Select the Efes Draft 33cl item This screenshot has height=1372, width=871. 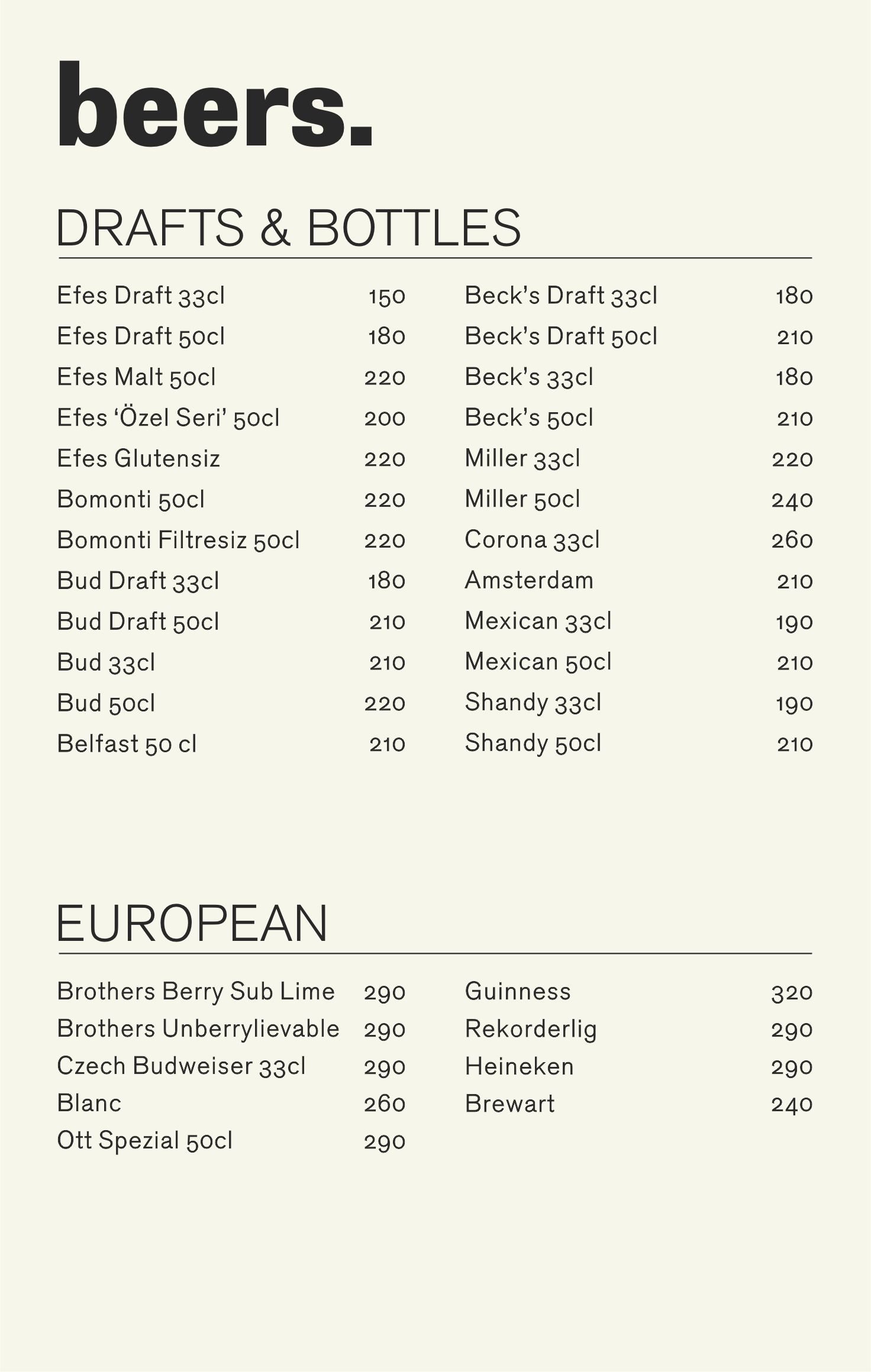point(141,296)
